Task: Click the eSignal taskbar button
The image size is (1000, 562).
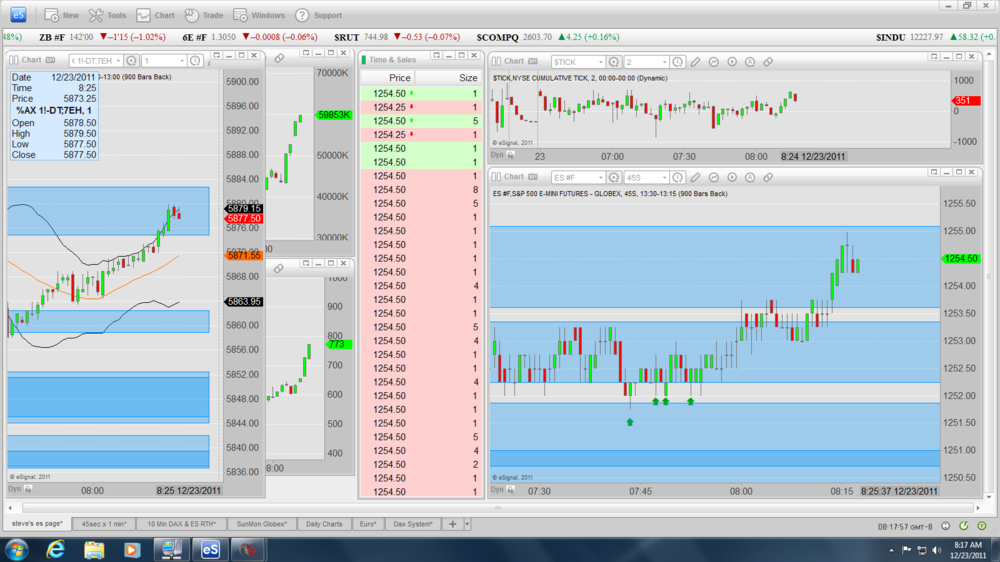Action: tap(210, 549)
